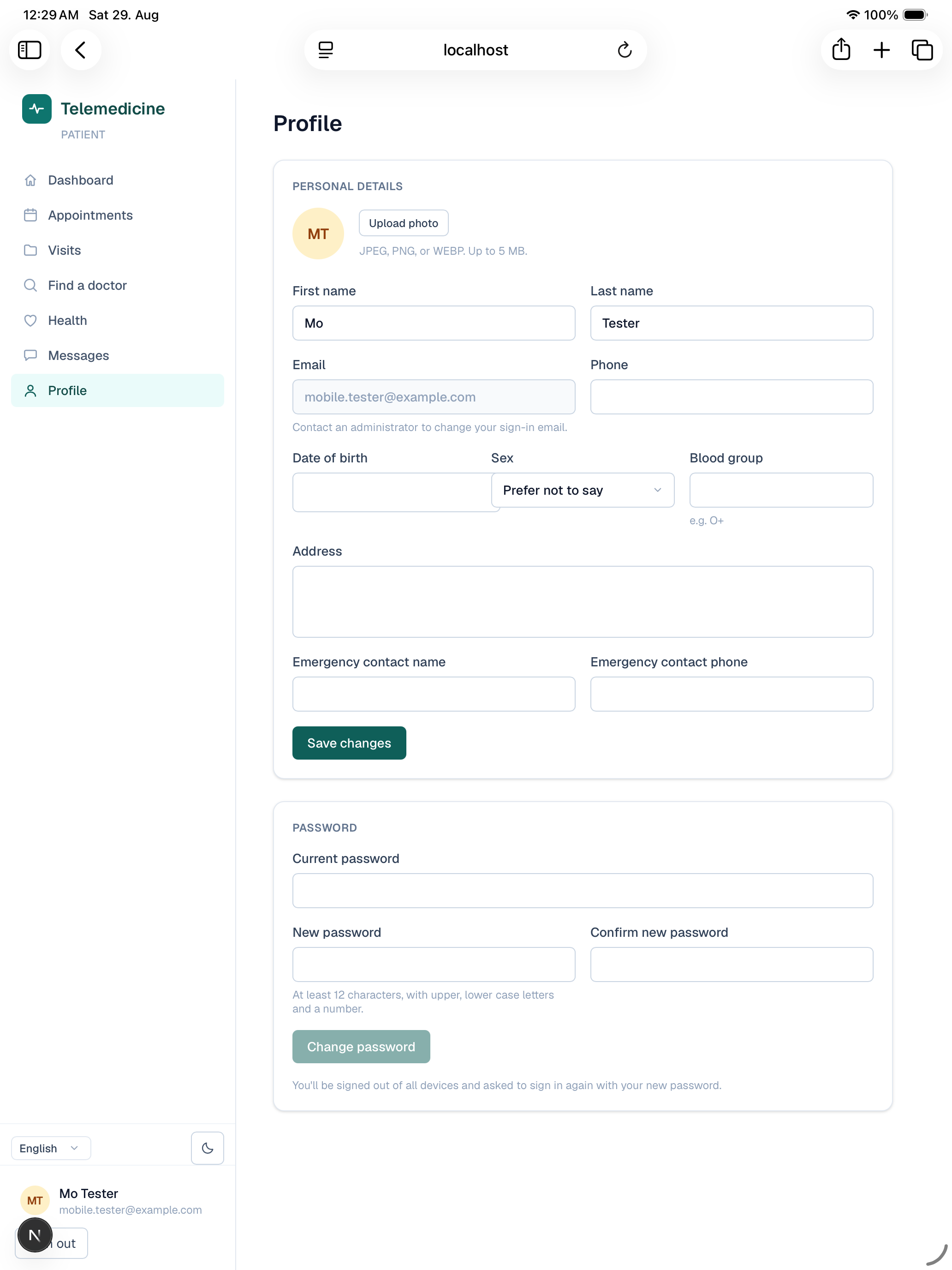
Task: Select Find a doctor in sidebar
Action: [x=118, y=285]
